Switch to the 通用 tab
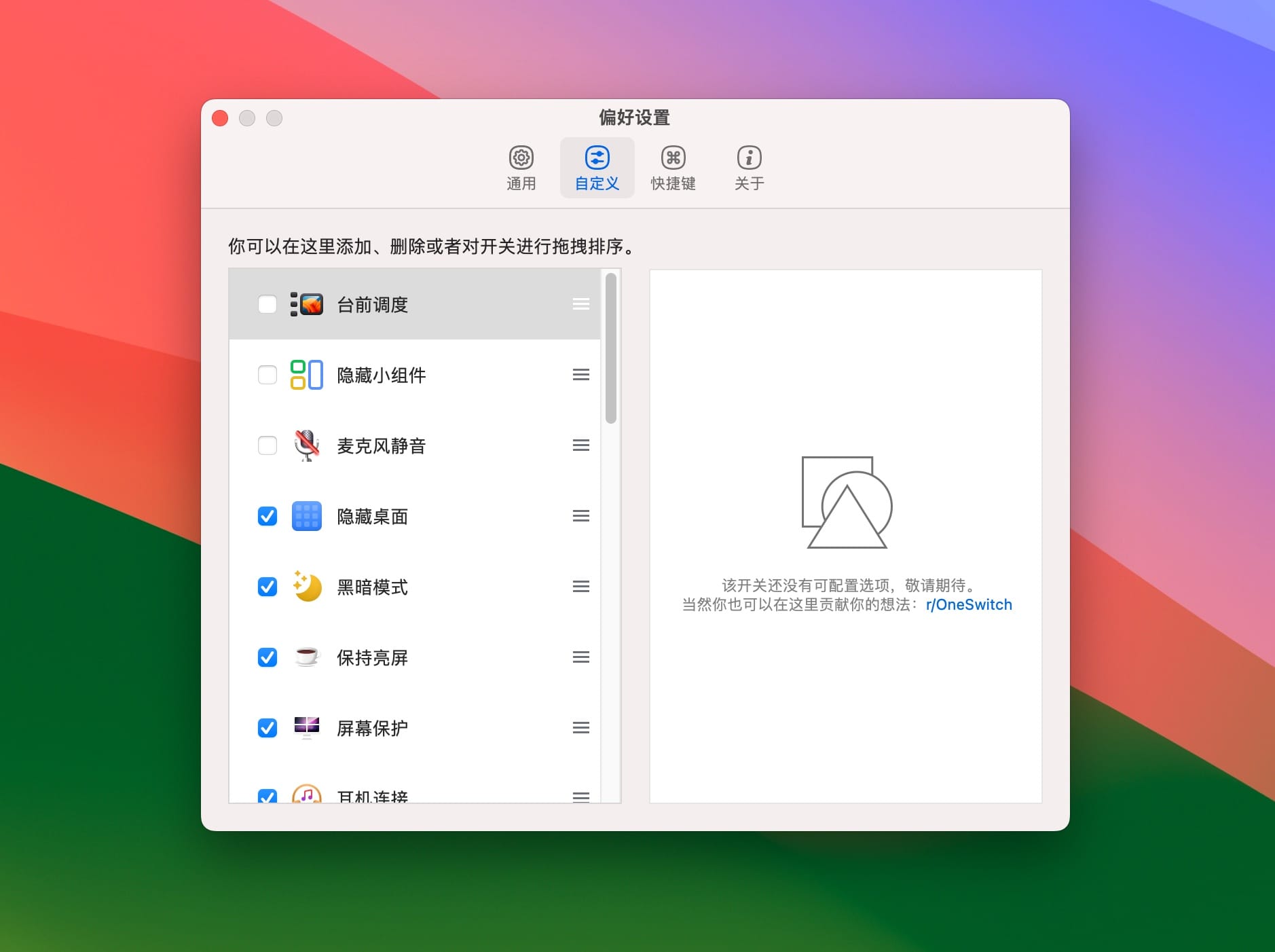This screenshot has height=952, width=1275. click(521, 168)
